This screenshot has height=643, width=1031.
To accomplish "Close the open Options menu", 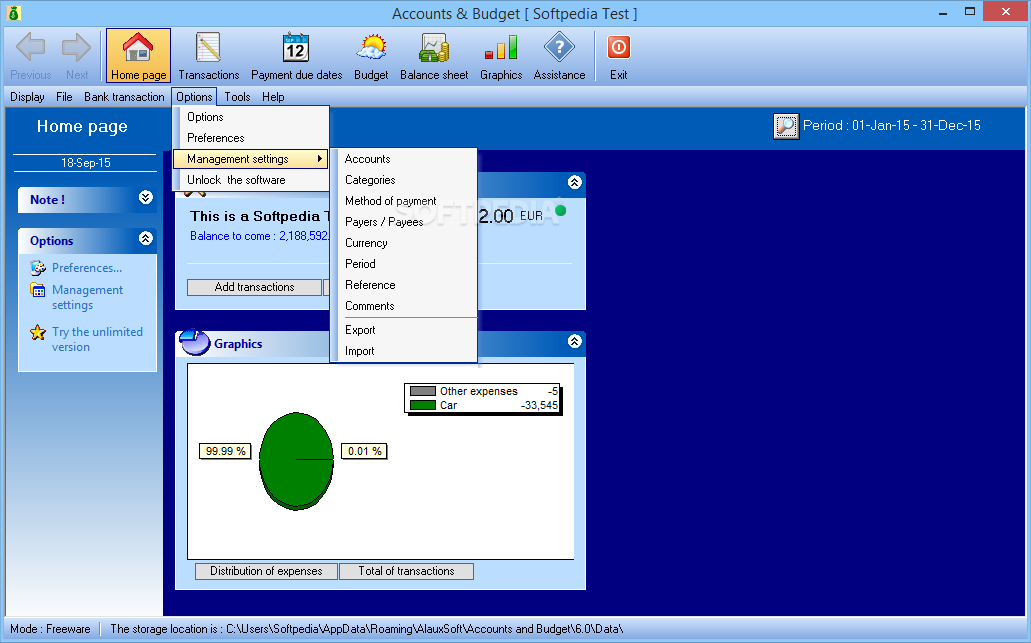I will [x=194, y=97].
